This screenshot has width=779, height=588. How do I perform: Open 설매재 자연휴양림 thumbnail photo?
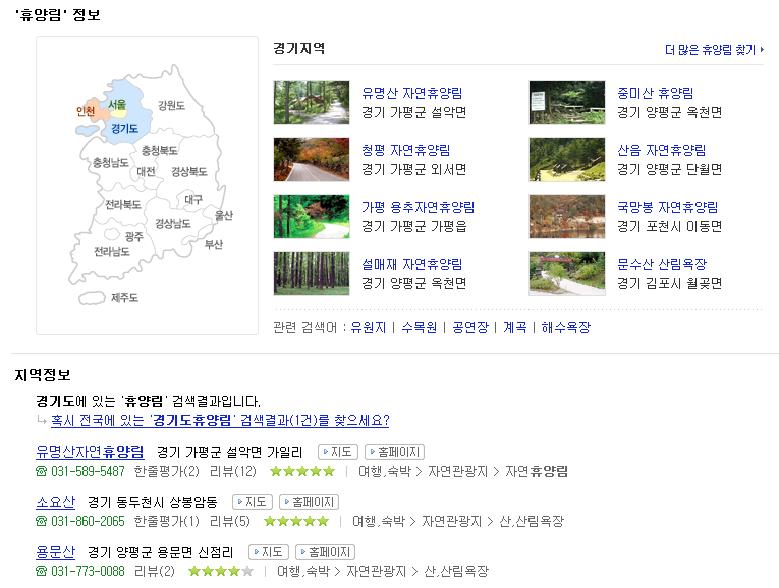(312, 274)
